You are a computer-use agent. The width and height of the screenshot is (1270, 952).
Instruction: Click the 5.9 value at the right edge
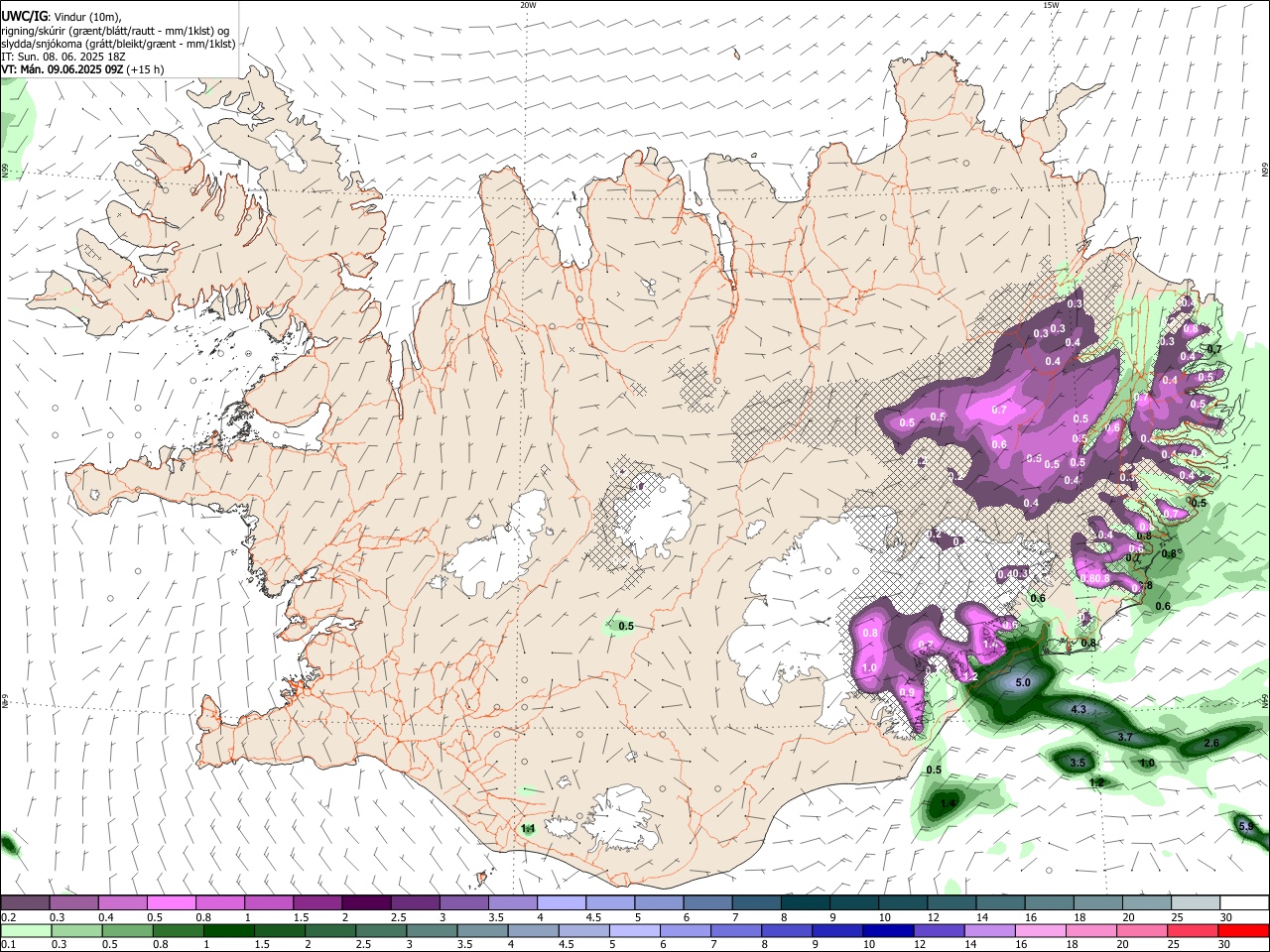(1246, 826)
